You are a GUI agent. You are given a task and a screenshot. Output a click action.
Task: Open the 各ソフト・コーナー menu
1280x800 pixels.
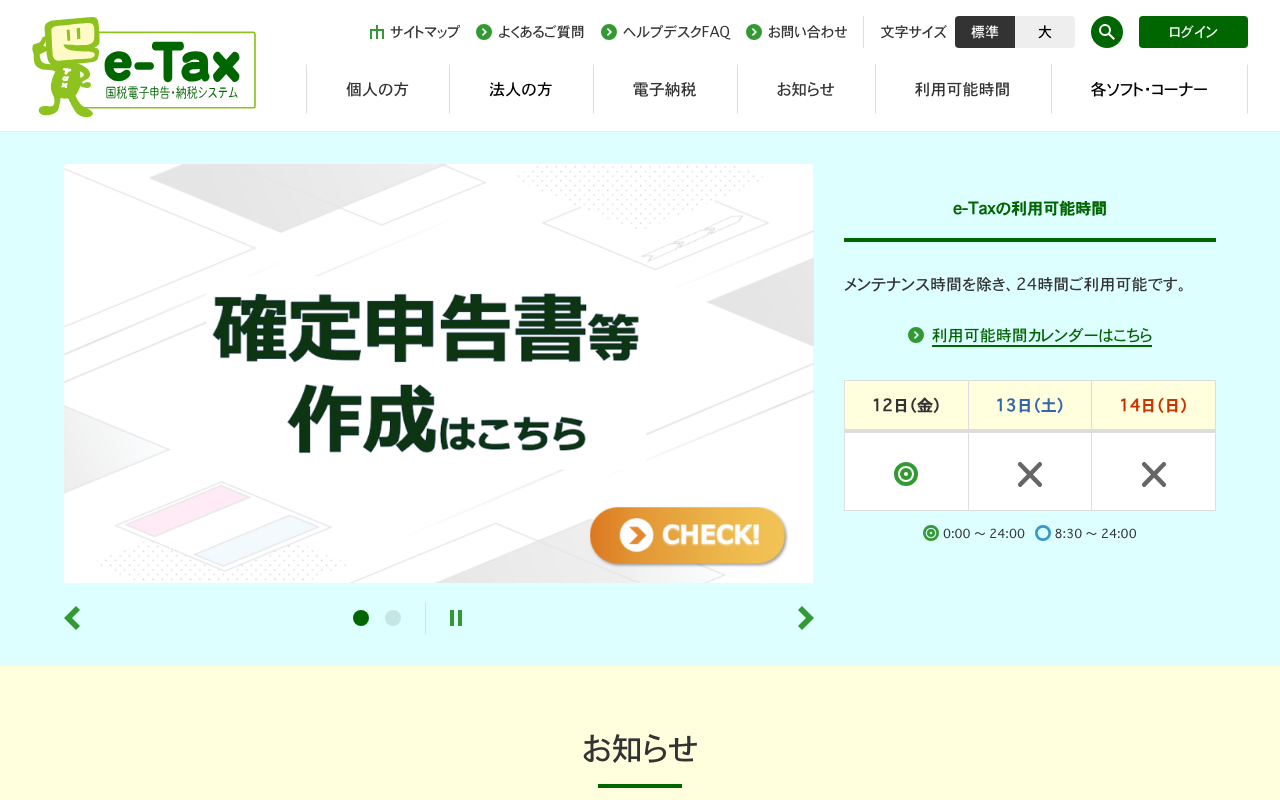(x=1149, y=89)
